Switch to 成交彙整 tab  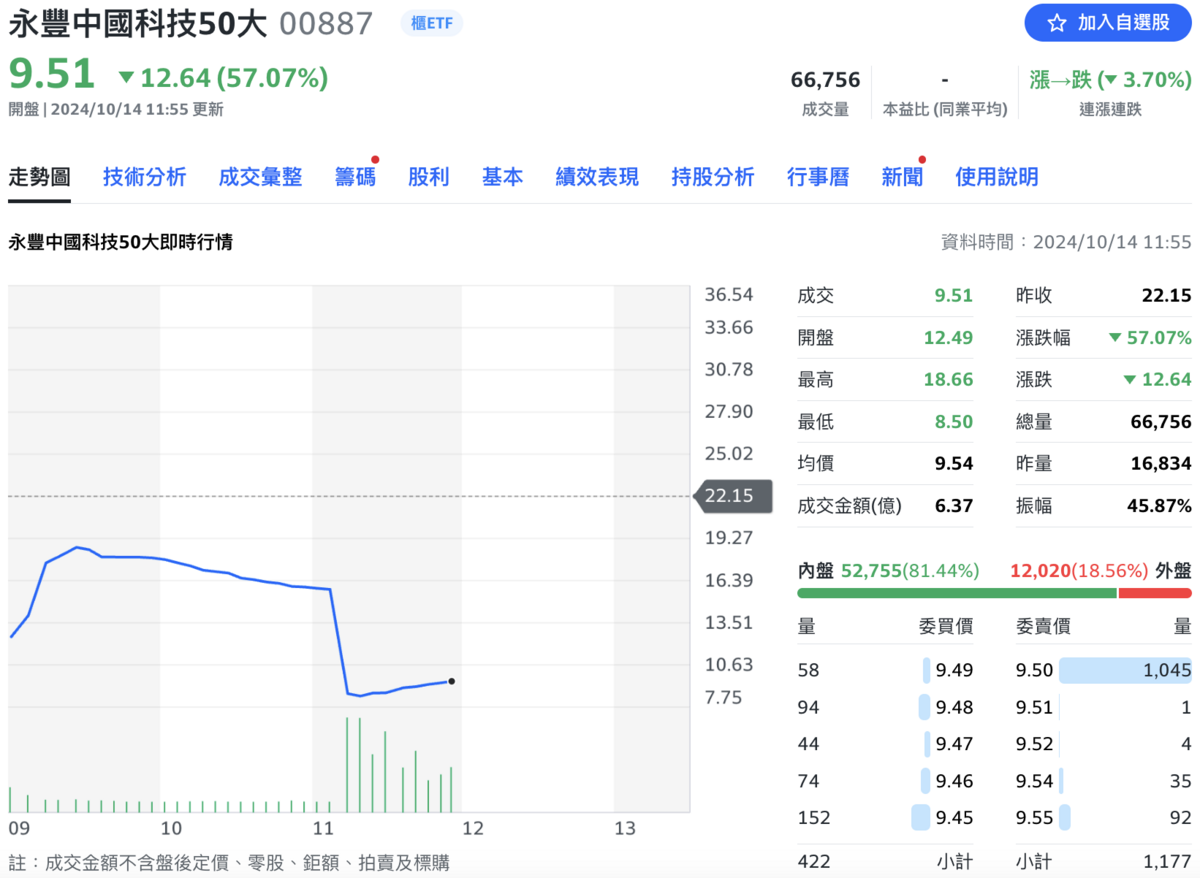tap(260, 177)
